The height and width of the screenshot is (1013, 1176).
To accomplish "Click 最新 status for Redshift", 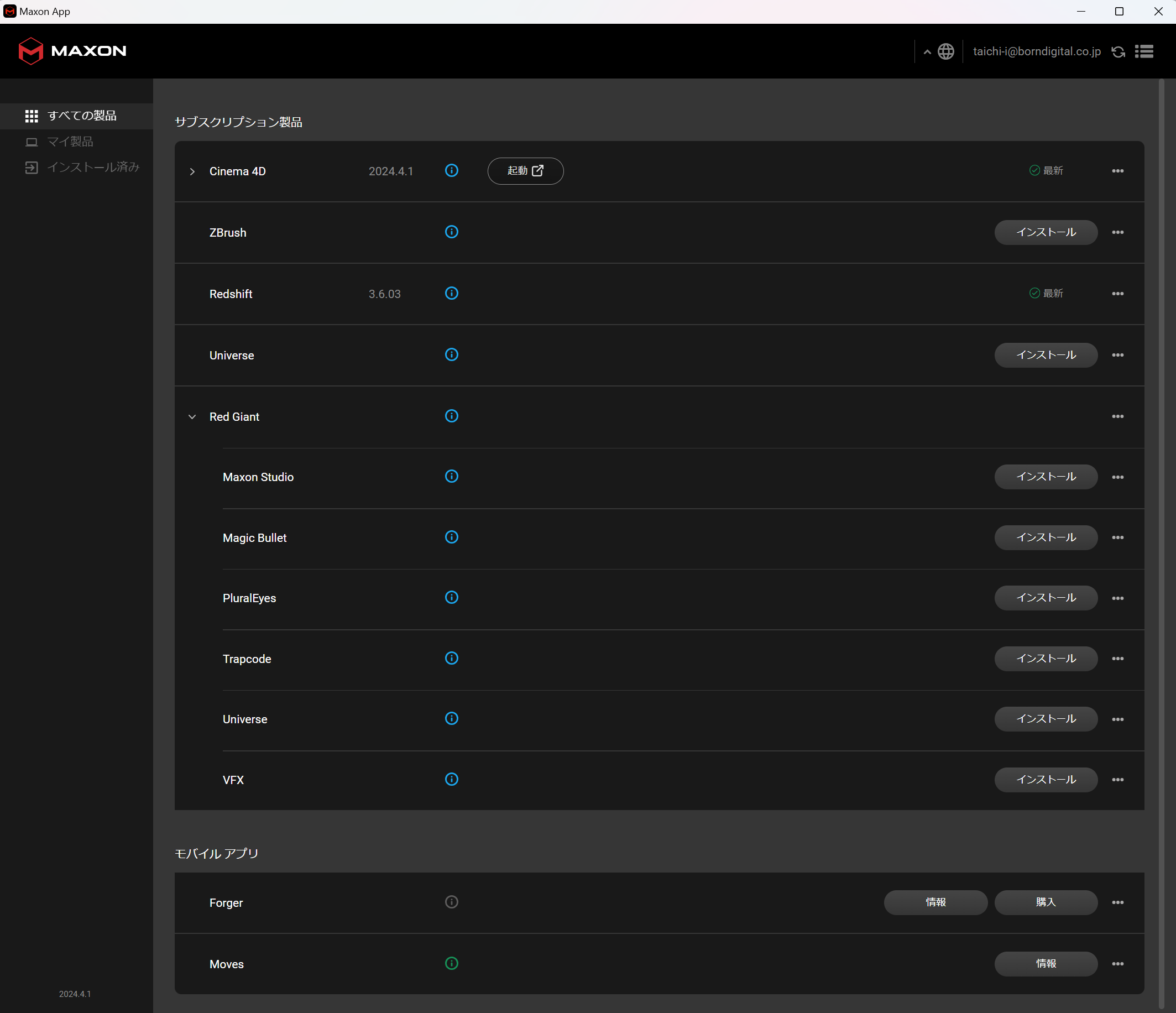I will tap(1046, 293).
